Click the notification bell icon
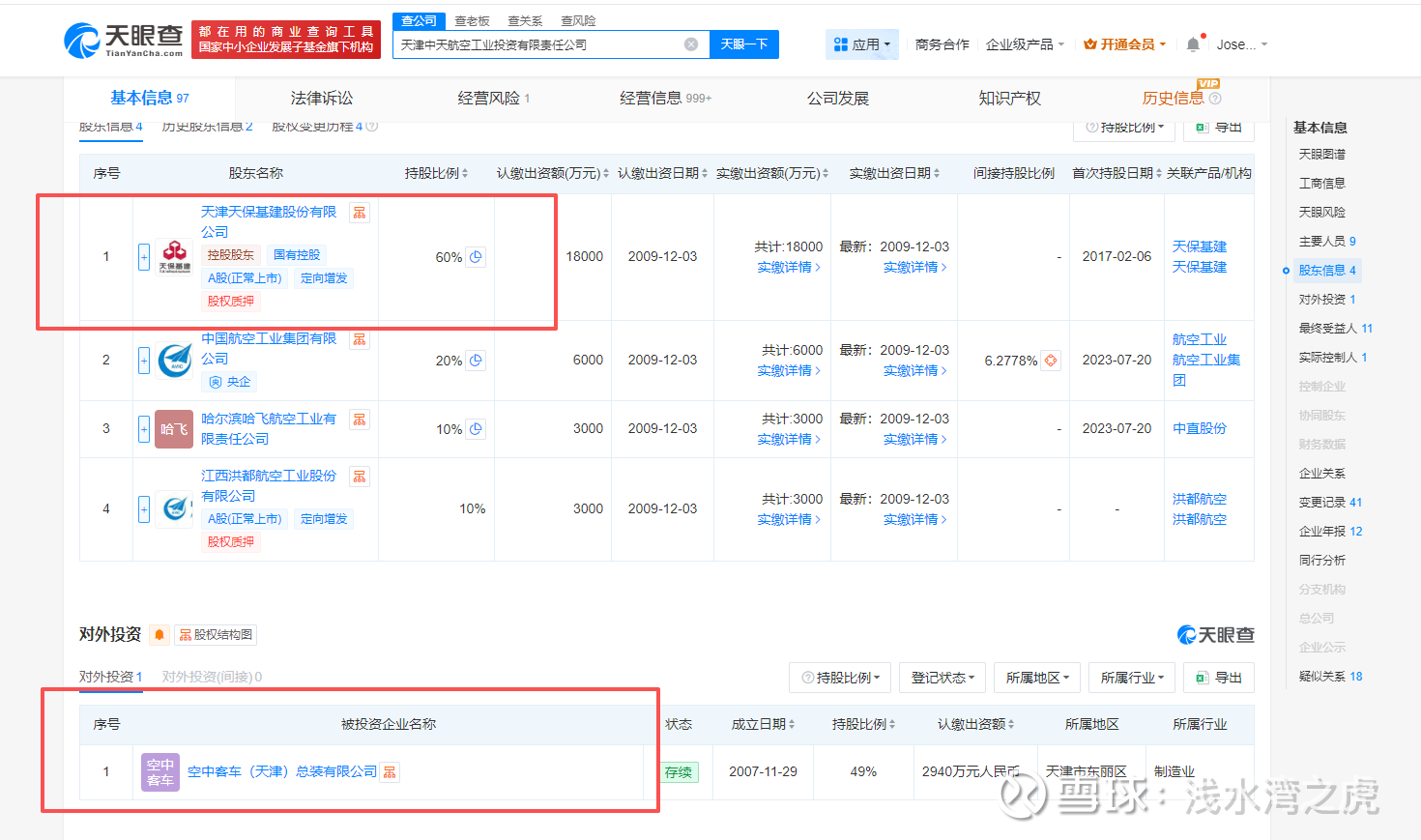The image size is (1421, 840). pos(1193,44)
